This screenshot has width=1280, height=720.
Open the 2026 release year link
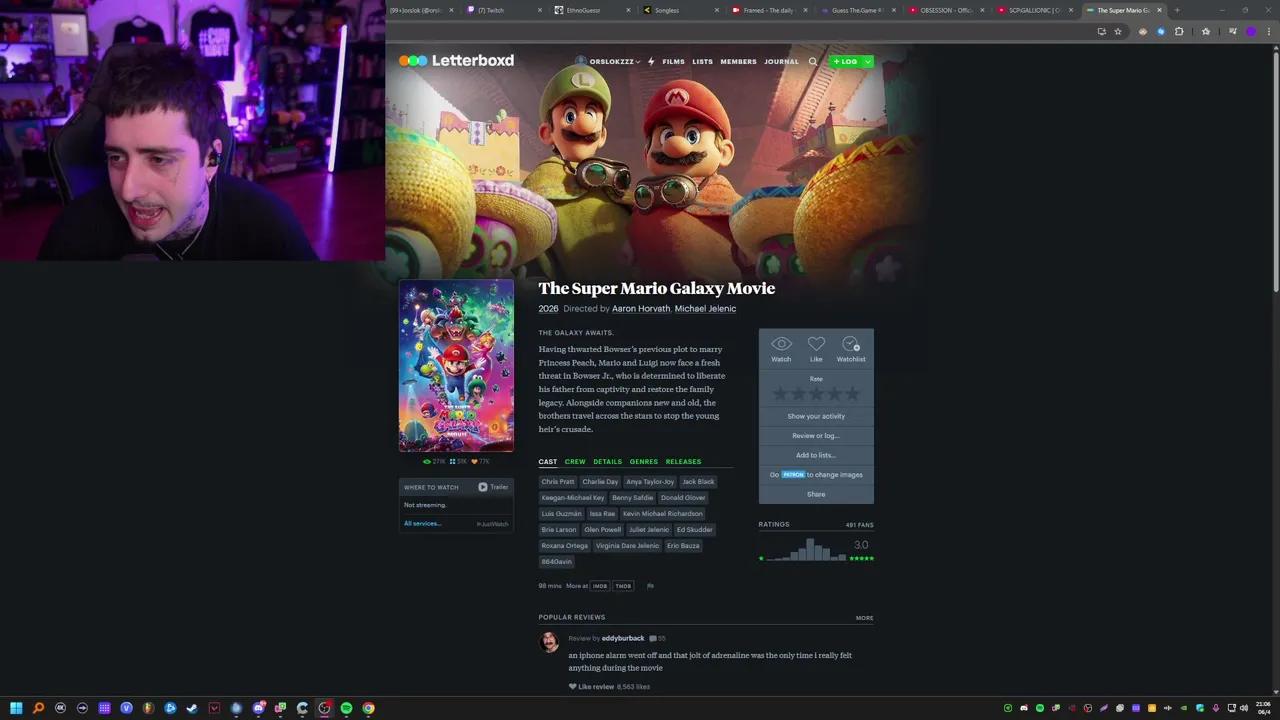(x=548, y=309)
